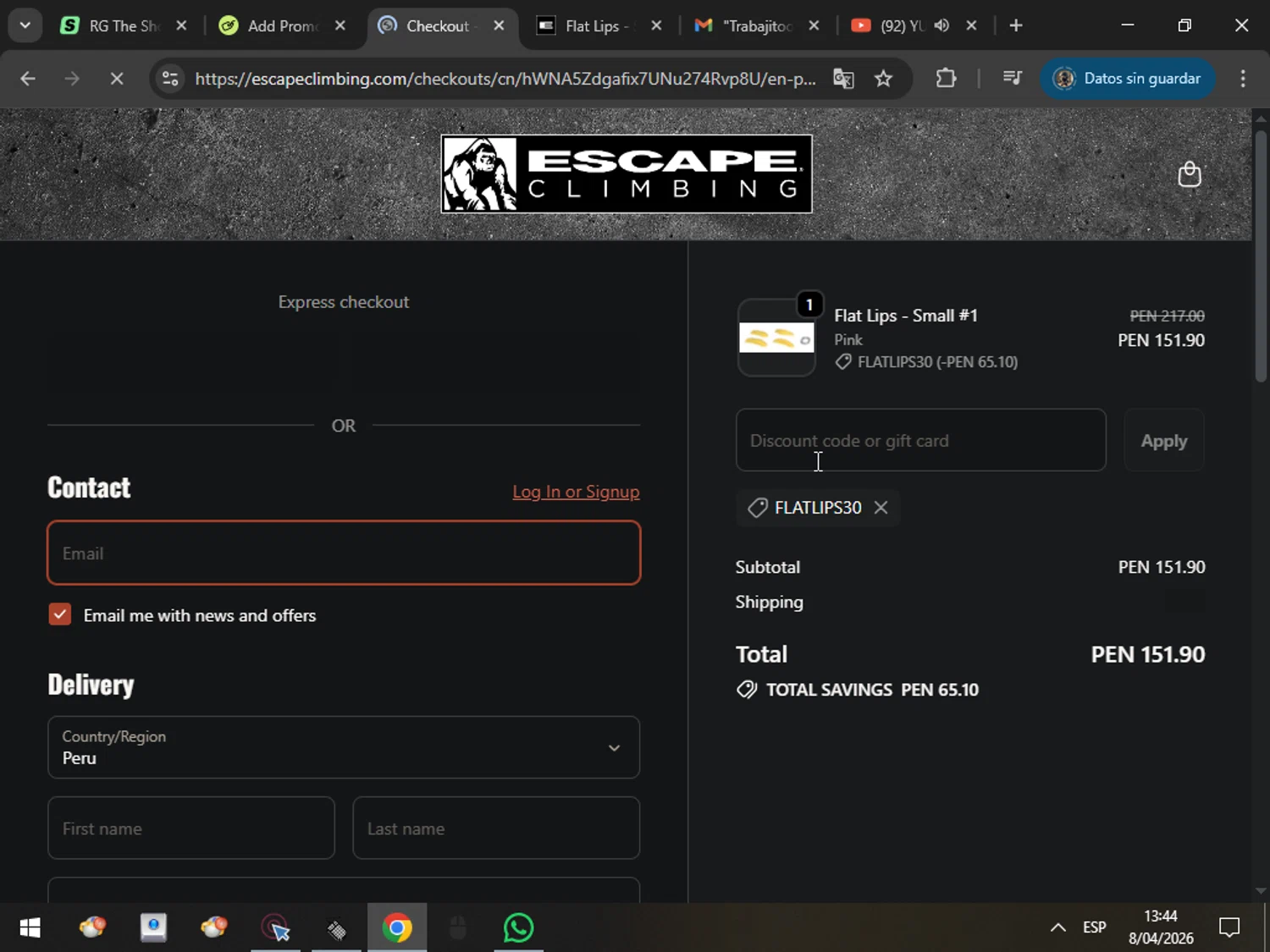Click the Shipping label
The width and height of the screenshot is (1270, 952).
pyautogui.click(x=769, y=602)
